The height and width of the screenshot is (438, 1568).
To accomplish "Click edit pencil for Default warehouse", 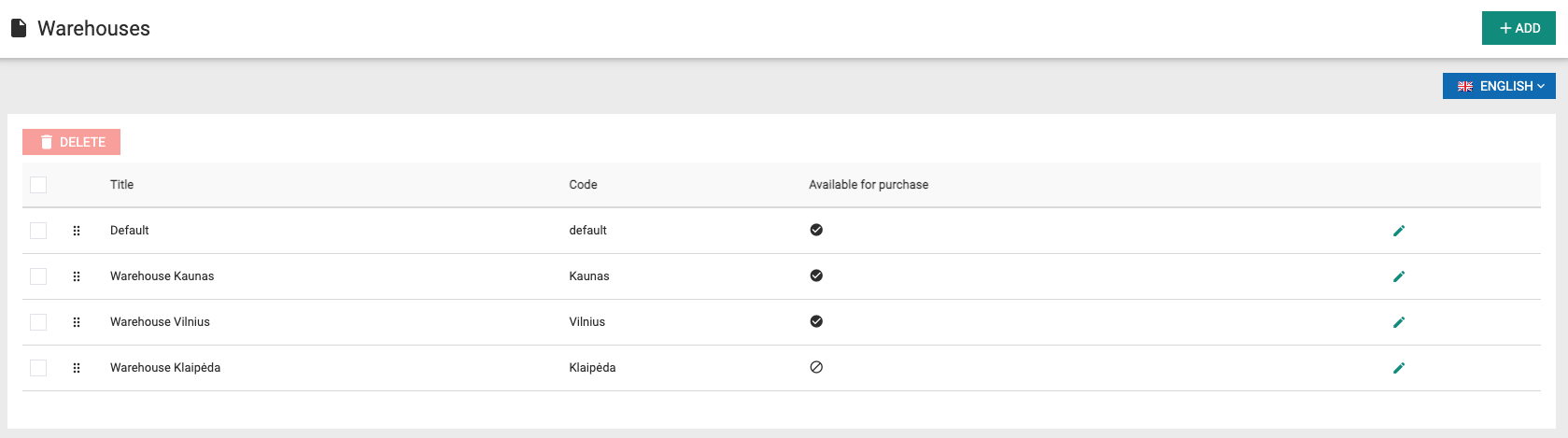I will (x=1399, y=231).
